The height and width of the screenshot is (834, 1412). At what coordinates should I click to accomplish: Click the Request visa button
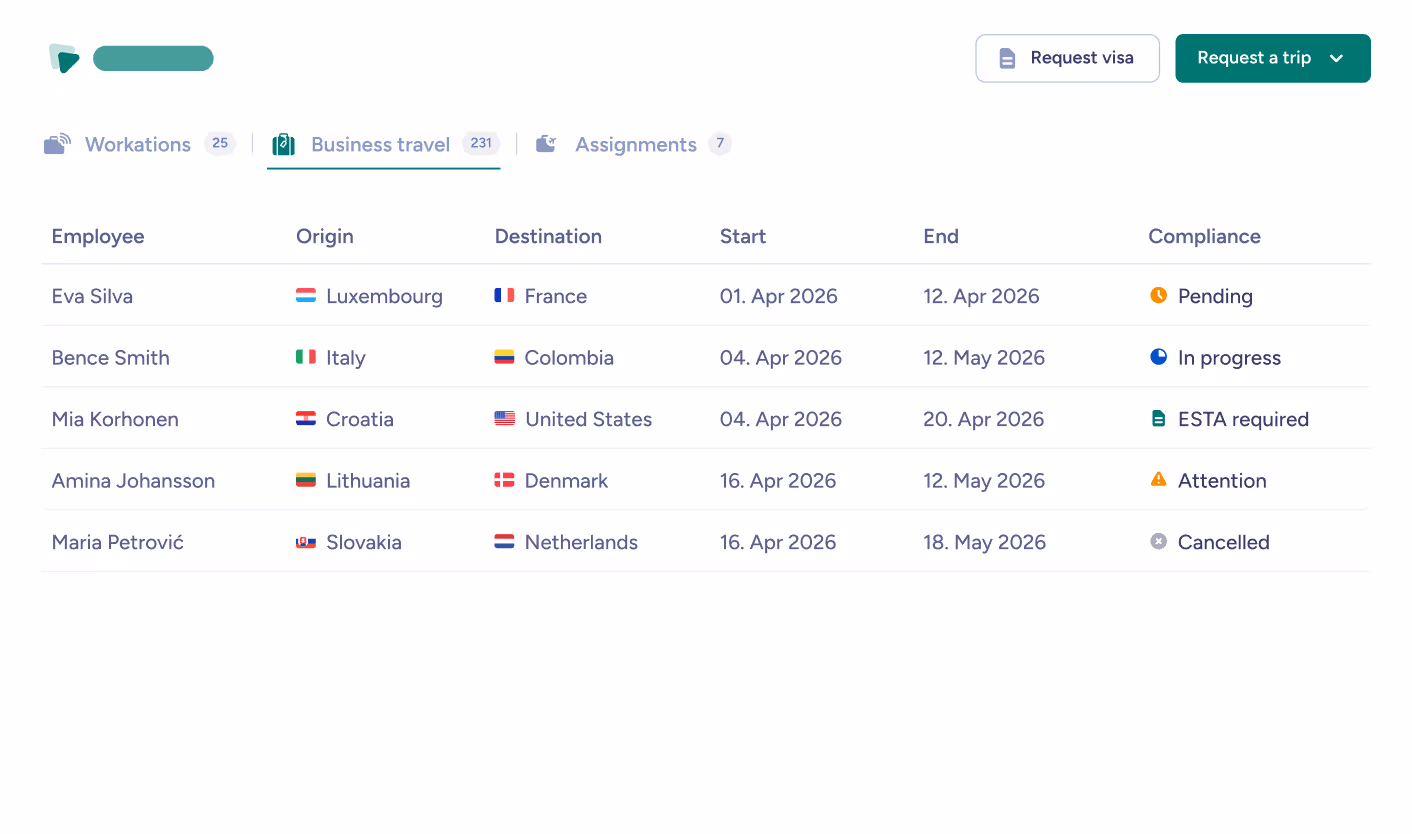(1067, 58)
